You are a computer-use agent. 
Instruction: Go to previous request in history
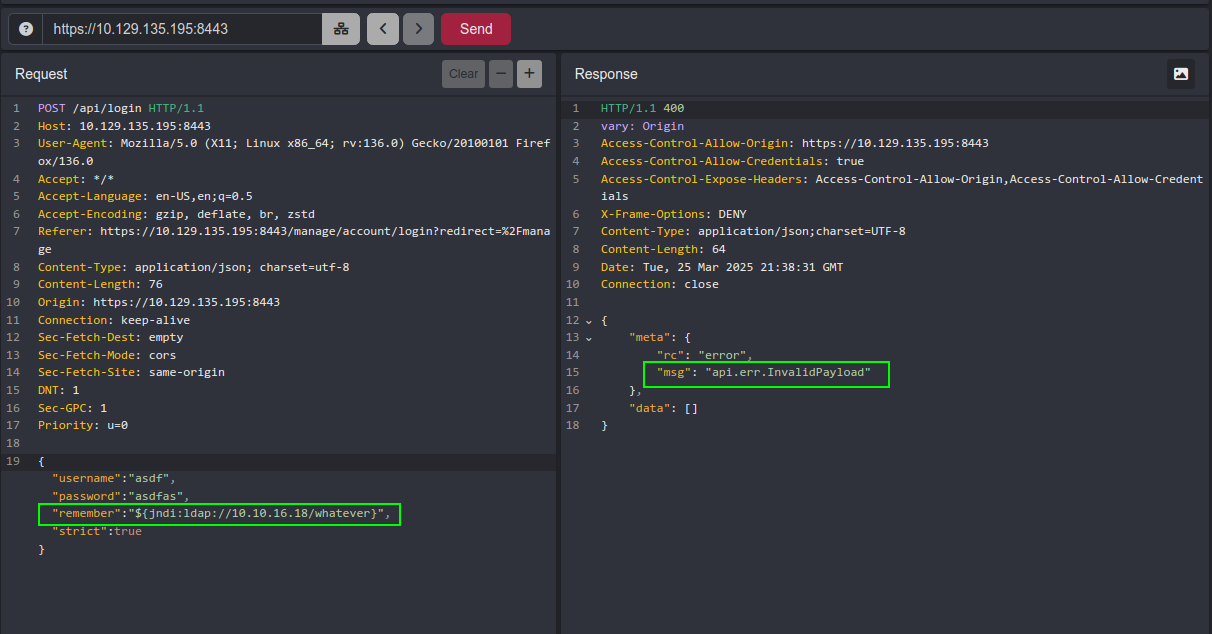coord(383,29)
